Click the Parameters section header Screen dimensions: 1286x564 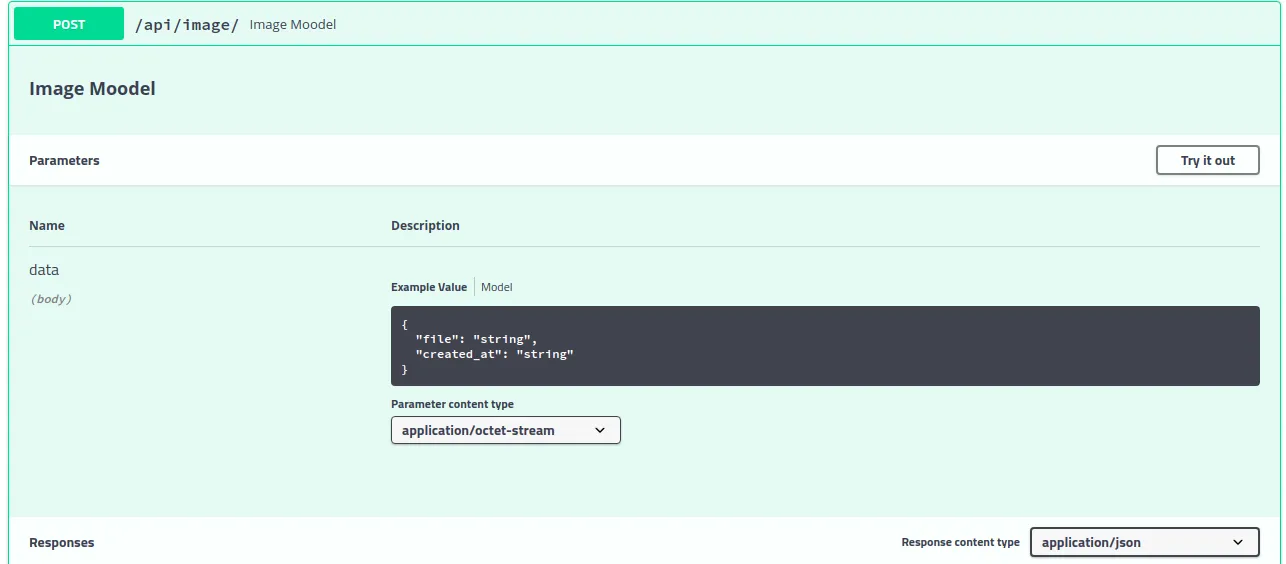[x=64, y=160]
